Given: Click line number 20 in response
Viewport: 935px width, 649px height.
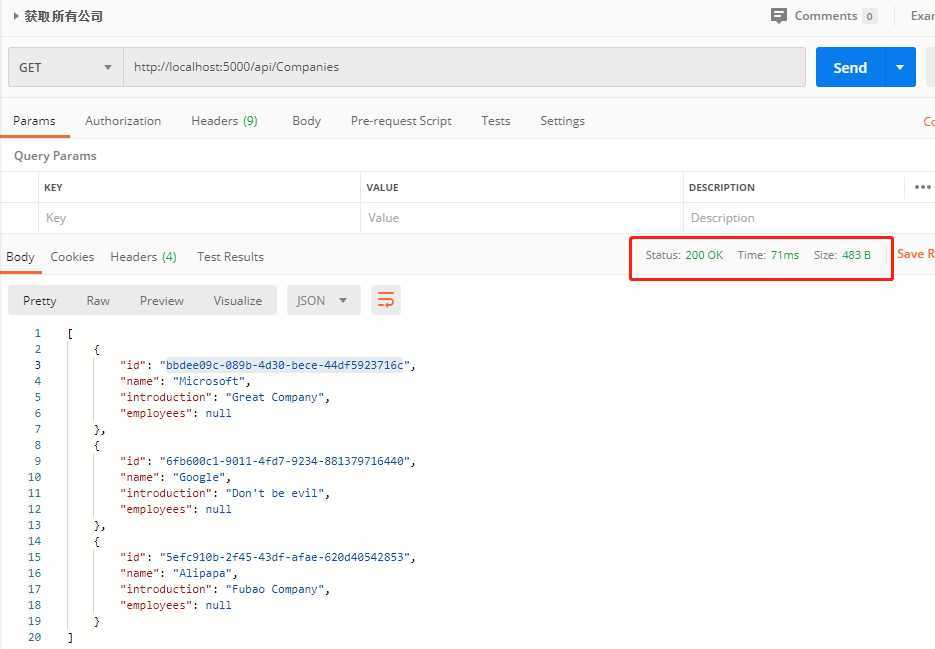Looking at the screenshot, I should tap(34, 637).
